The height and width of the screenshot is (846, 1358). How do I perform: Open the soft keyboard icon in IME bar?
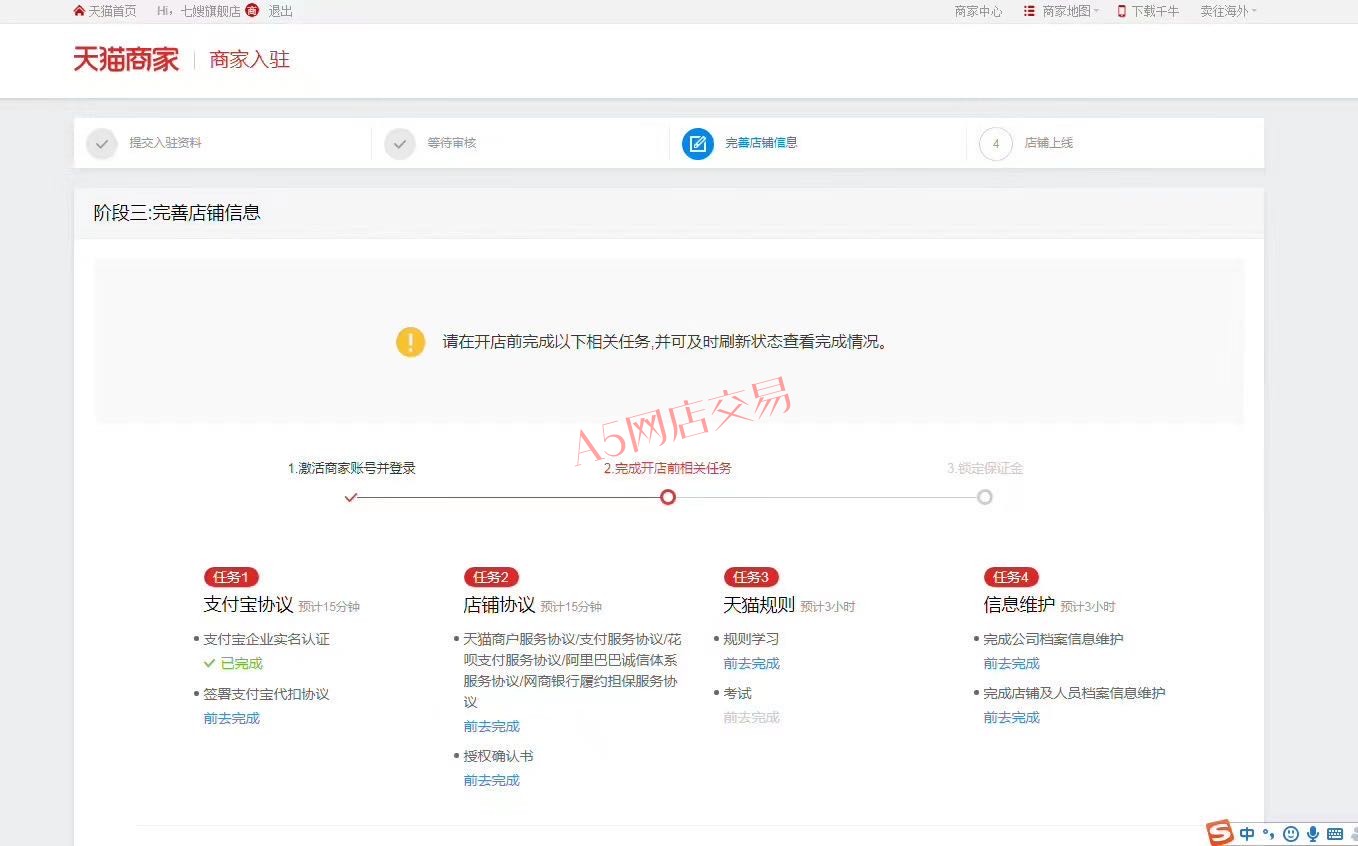pos(1335,834)
